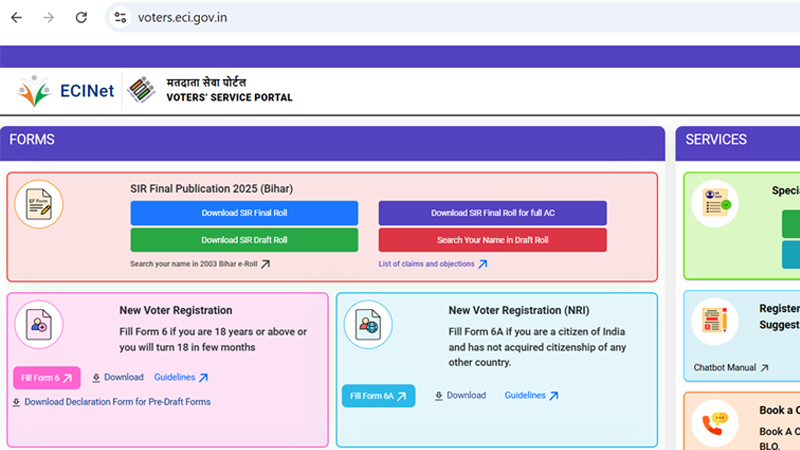The image size is (800, 450).
Task: Click the Register complaint/suggestion icon
Action: coord(714,321)
